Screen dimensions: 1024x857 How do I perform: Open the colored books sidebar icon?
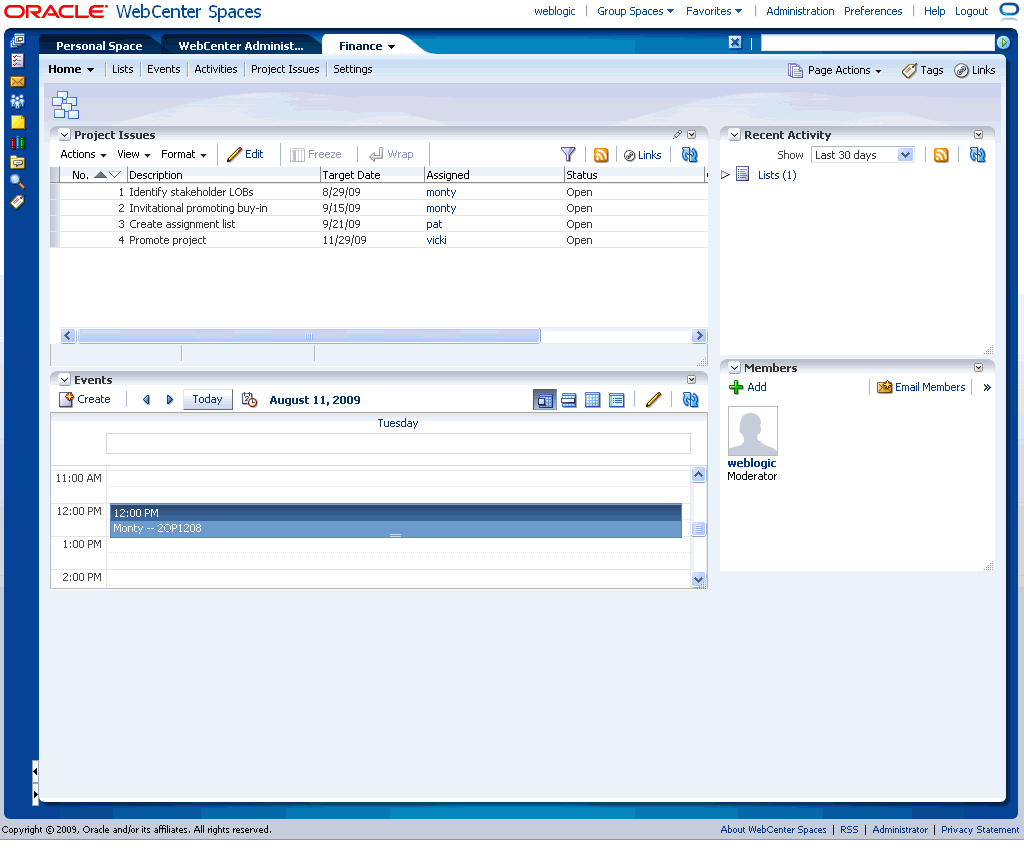point(18,142)
